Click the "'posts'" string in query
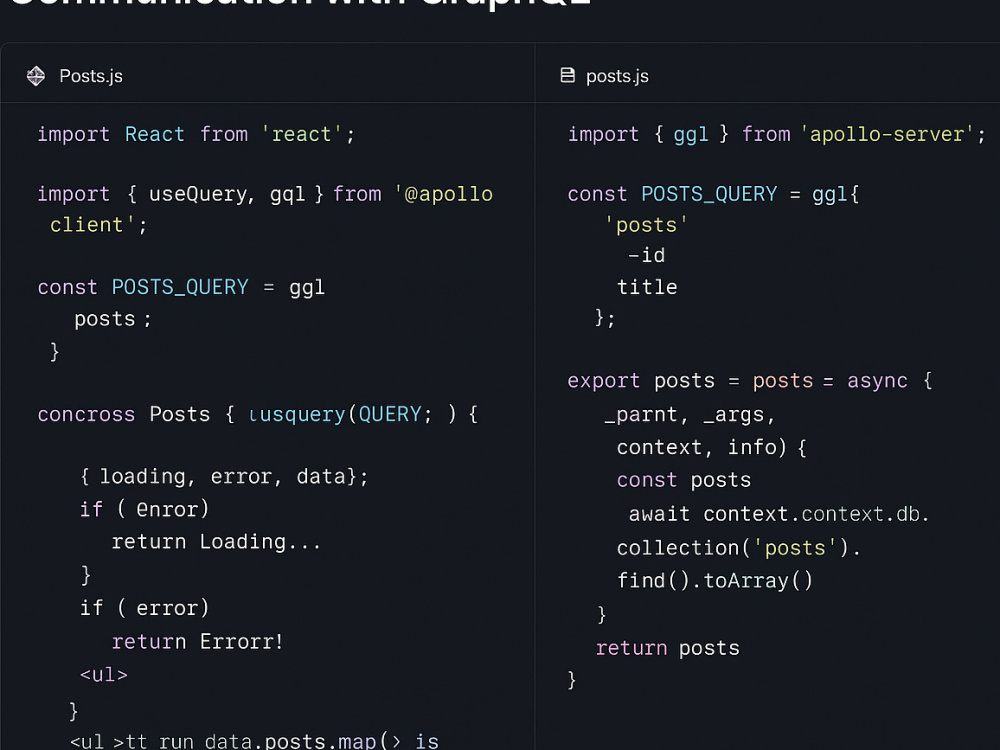 click(x=645, y=225)
